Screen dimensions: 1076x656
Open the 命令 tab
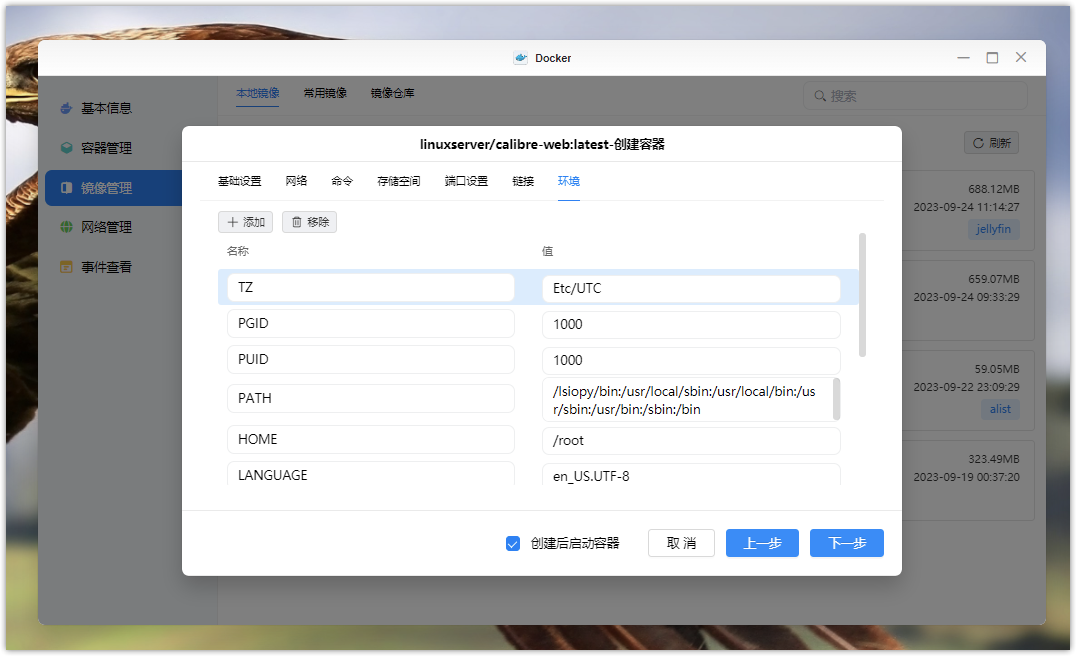(342, 181)
